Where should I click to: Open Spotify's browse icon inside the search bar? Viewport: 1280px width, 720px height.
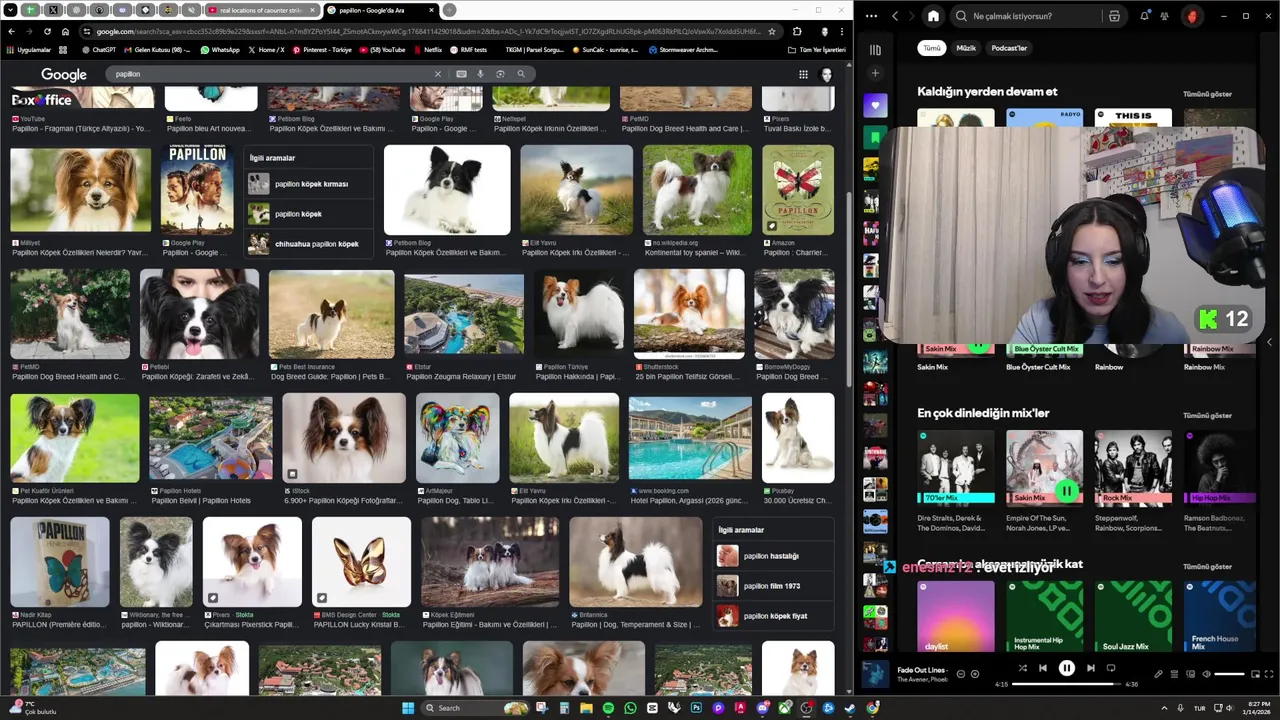[1114, 16]
